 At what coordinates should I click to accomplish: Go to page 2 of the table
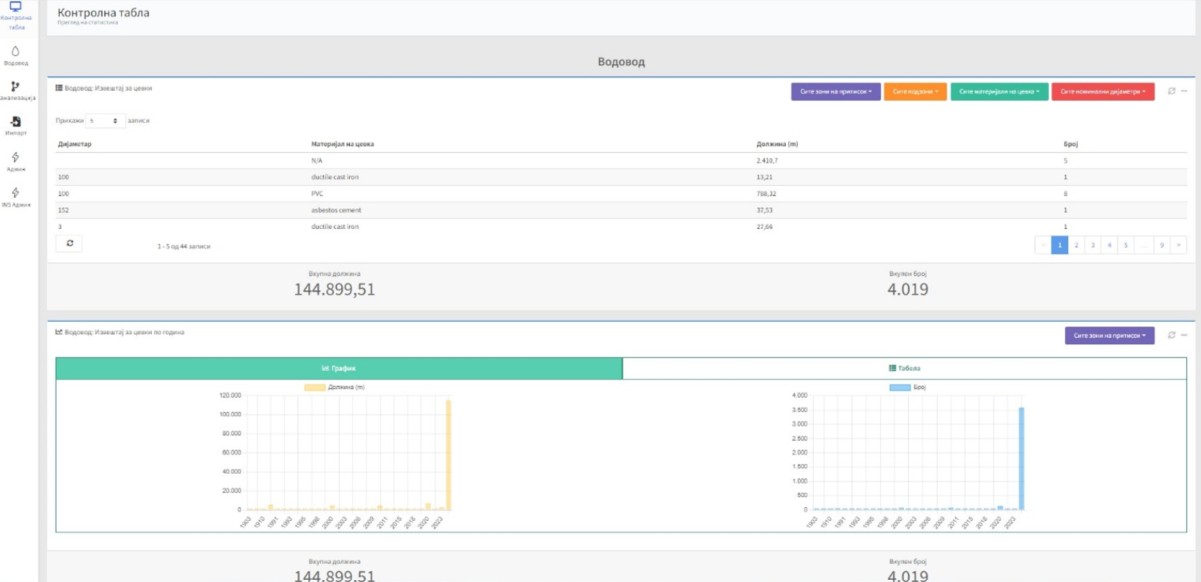click(x=1077, y=244)
